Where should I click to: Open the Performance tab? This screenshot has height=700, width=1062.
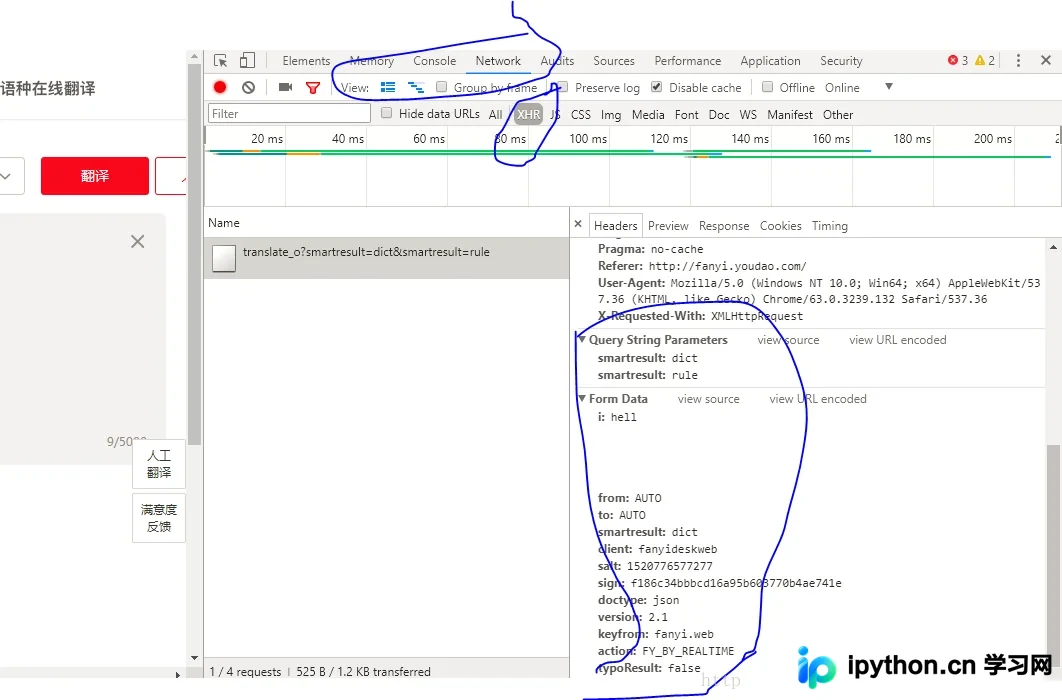[x=687, y=61]
